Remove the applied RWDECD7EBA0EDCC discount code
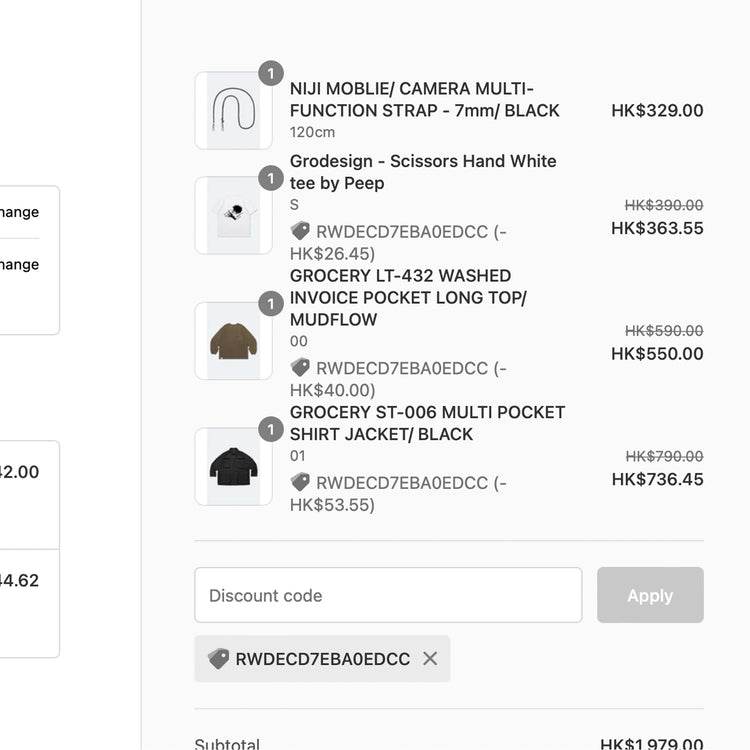Screen dimensions: 750x750 pyautogui.click(x=430, y=659)
